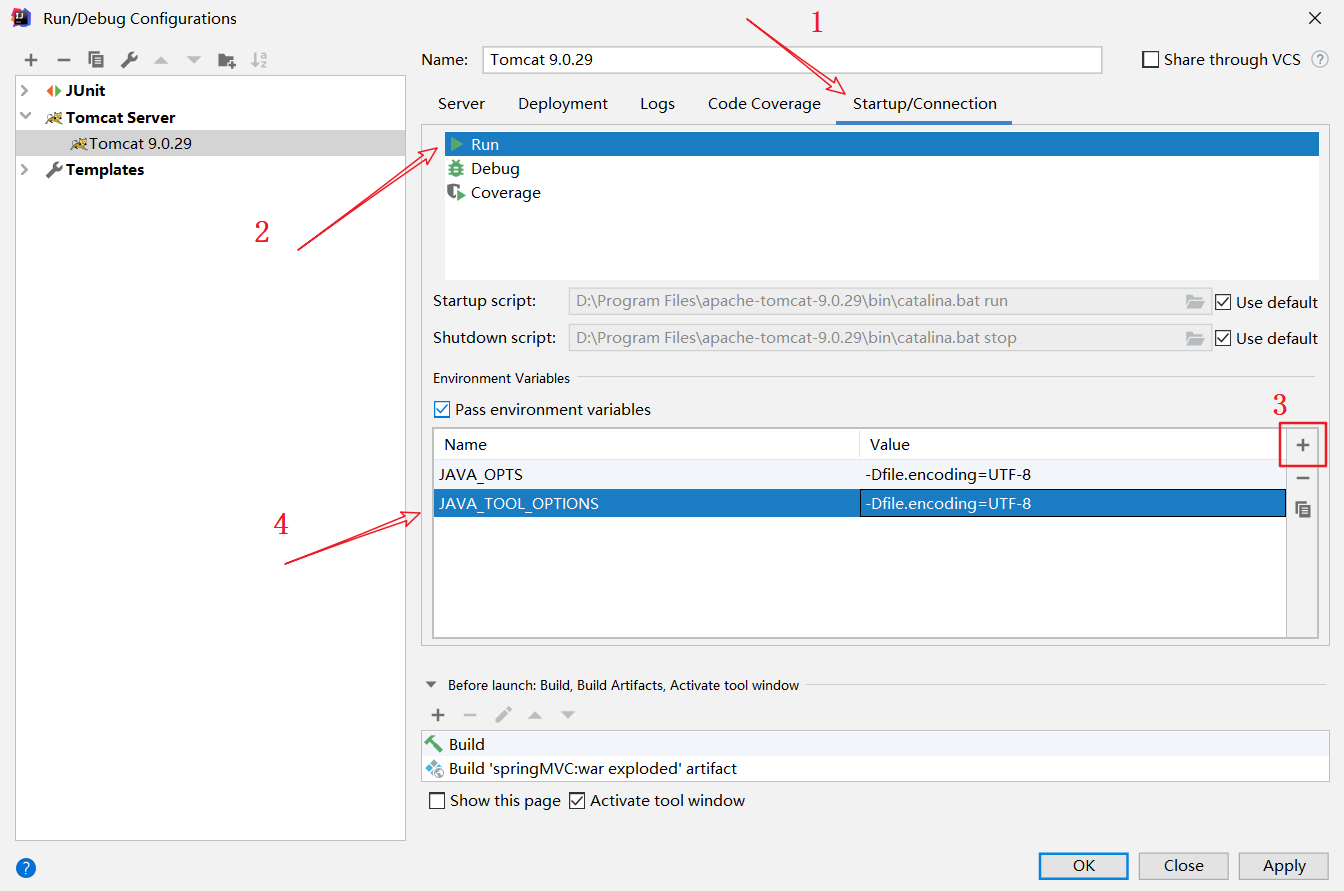The image size is (1344, 891).
Task: Click the OK button
Action: coord(1084,866)
